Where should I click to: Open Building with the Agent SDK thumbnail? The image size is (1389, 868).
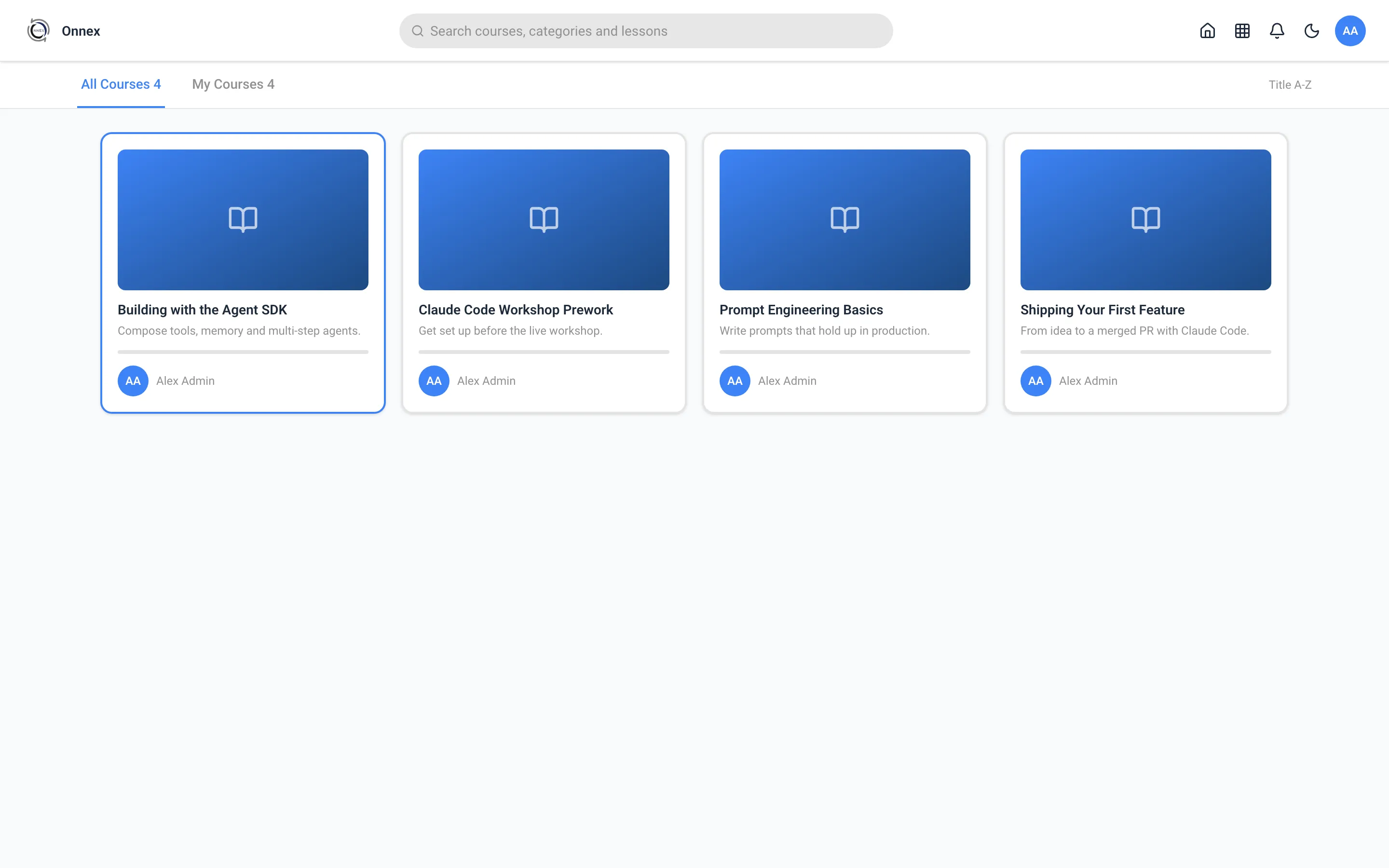(x=243, y=220)
